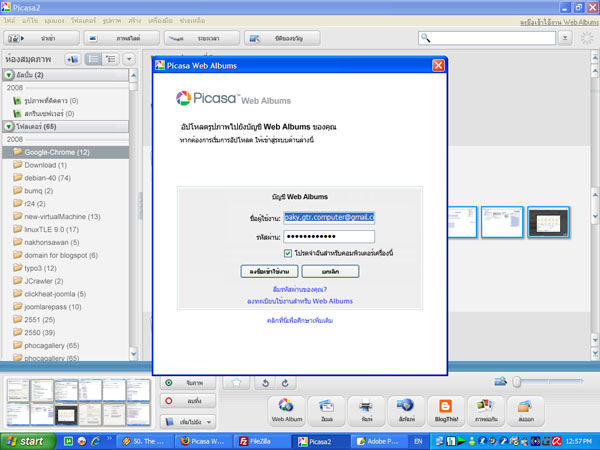Click the Web Album upload button
Screen dimensions: 600x450
coord(287,411)
